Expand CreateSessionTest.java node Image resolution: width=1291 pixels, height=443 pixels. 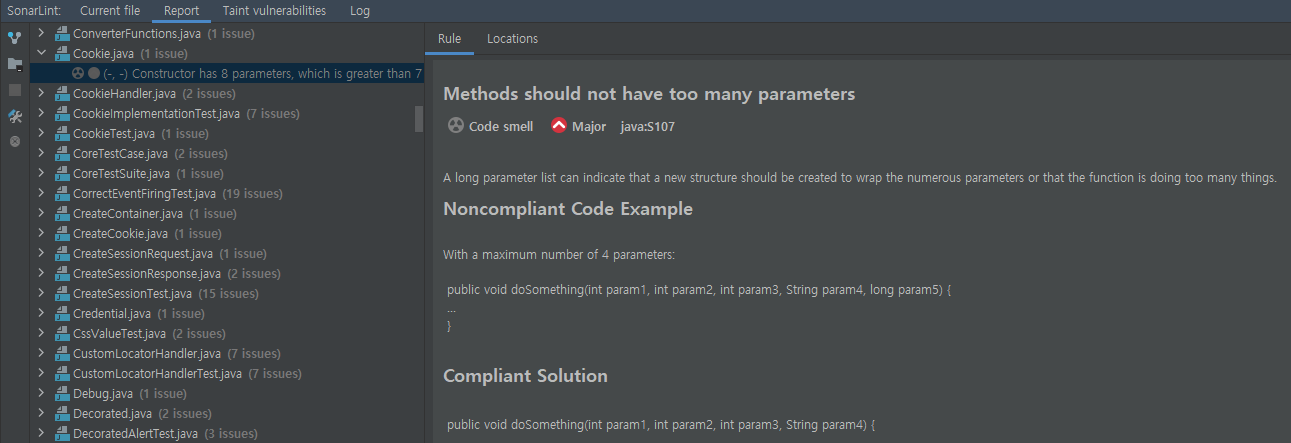[x=41, y=293]
